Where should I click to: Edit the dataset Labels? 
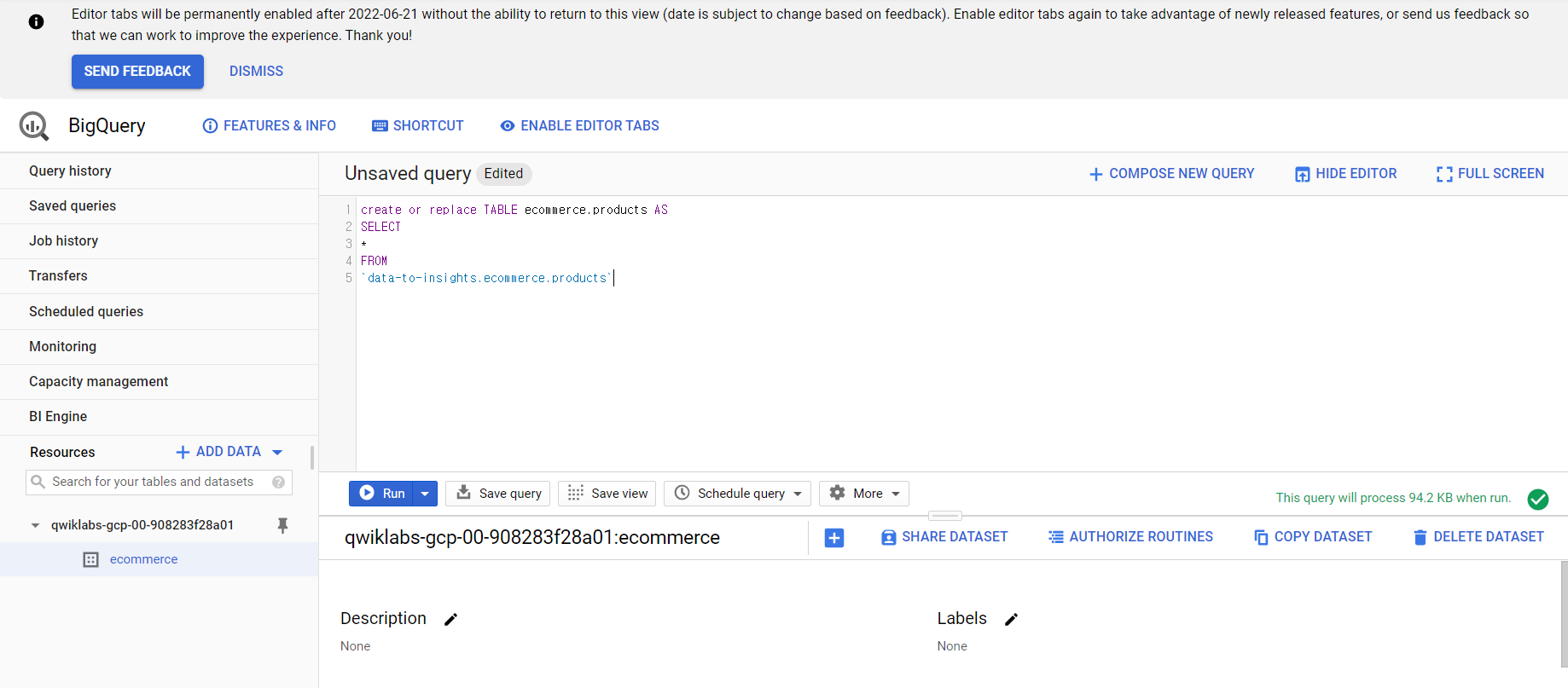[1012, 620]
